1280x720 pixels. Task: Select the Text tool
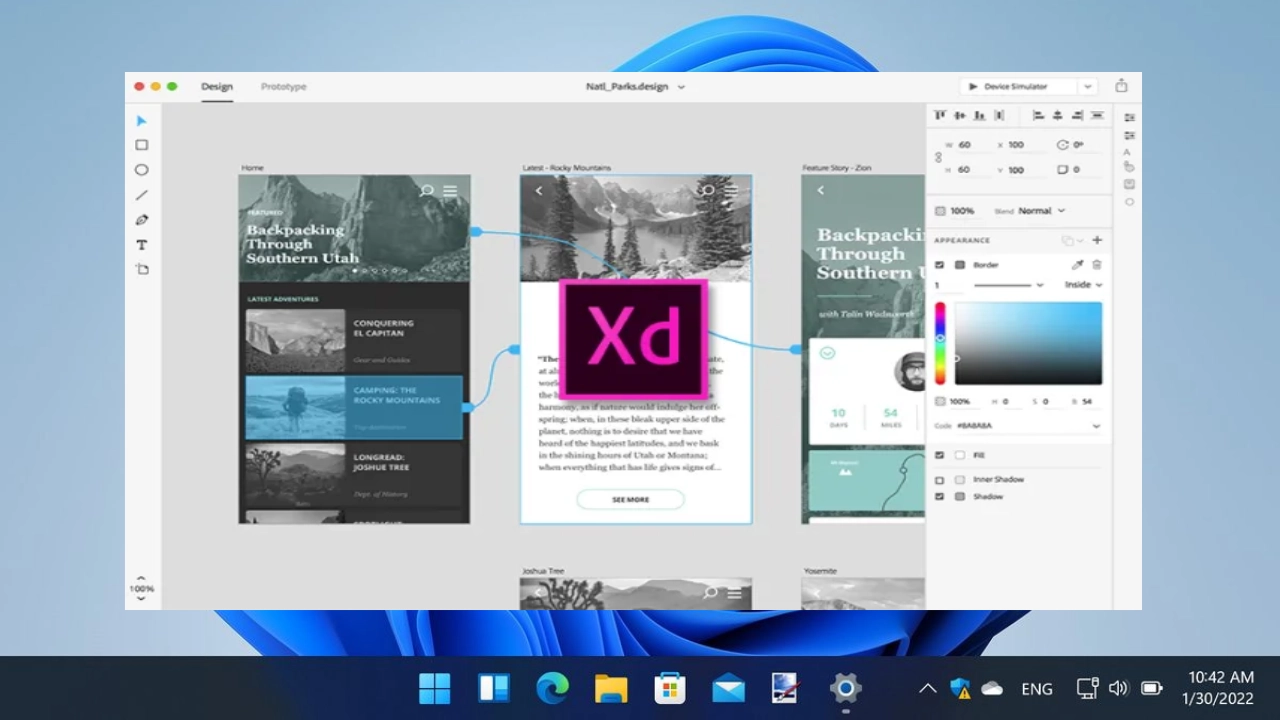[142, 245]
